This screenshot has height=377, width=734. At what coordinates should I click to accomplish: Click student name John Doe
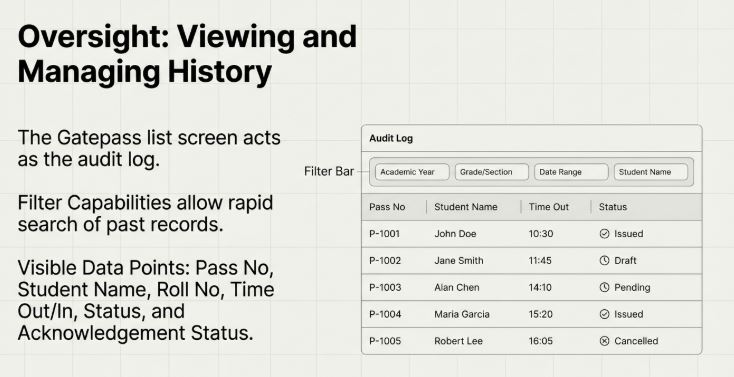[x=455, y=234]
